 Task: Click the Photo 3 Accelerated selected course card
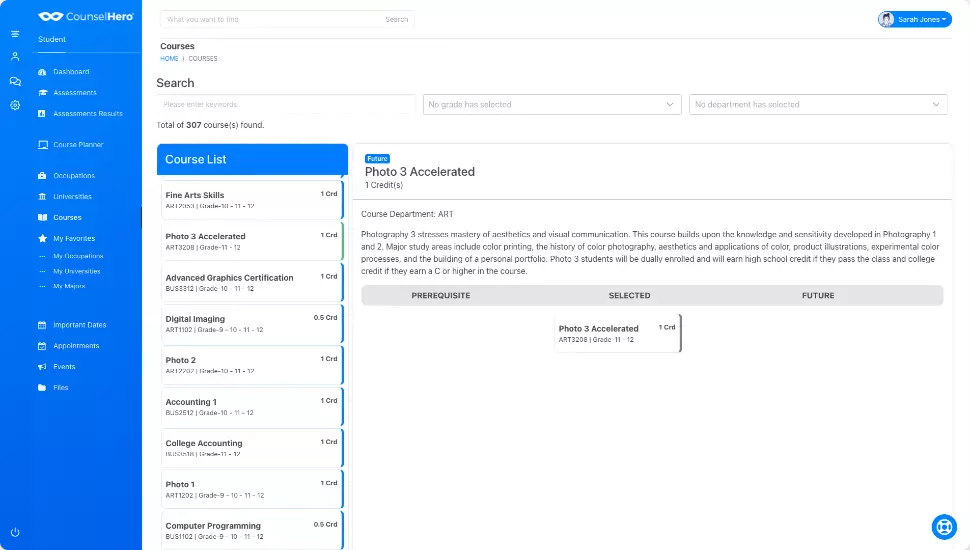point(617,333)
